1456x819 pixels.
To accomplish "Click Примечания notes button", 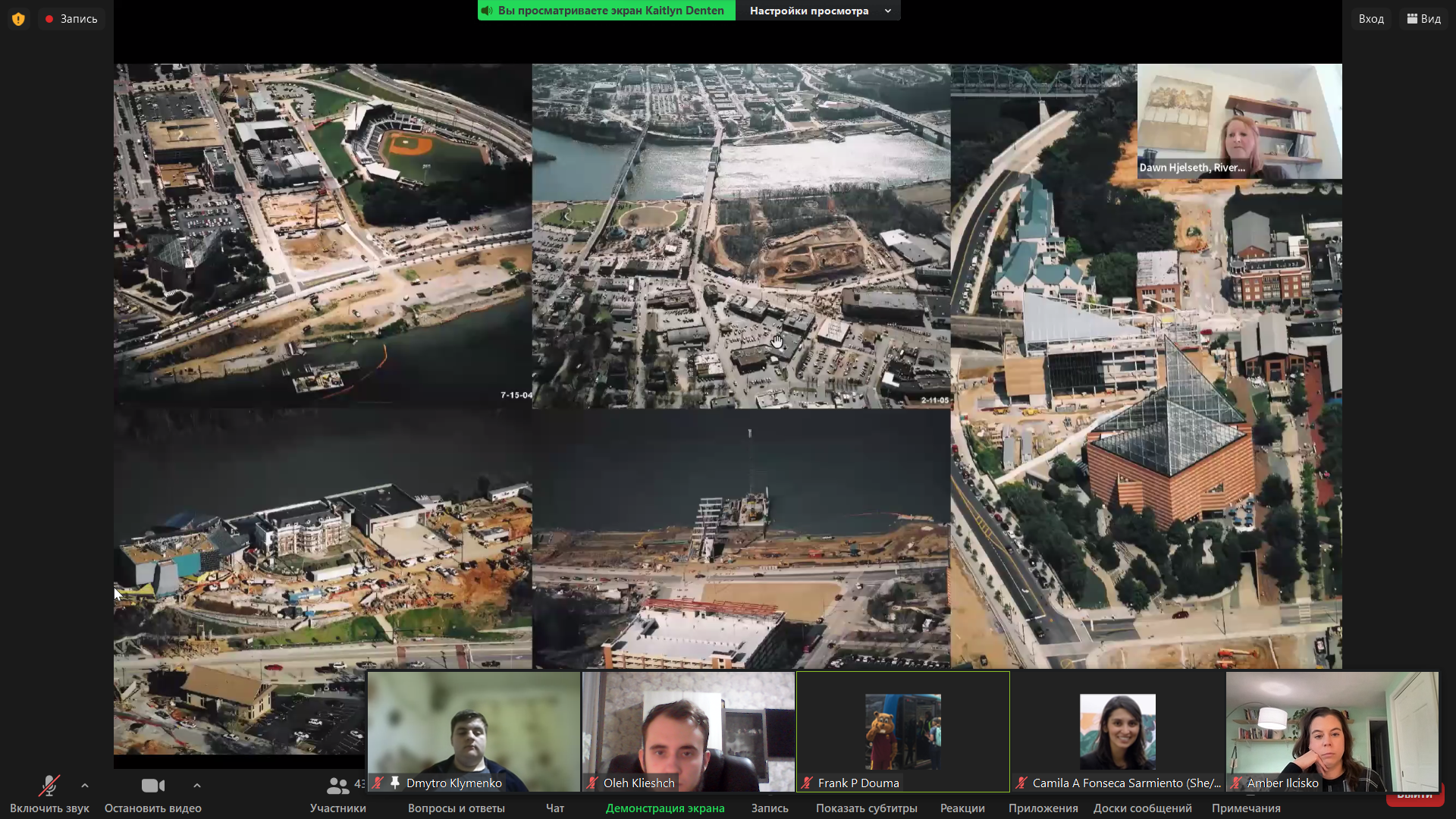I will coord(1245,808).
